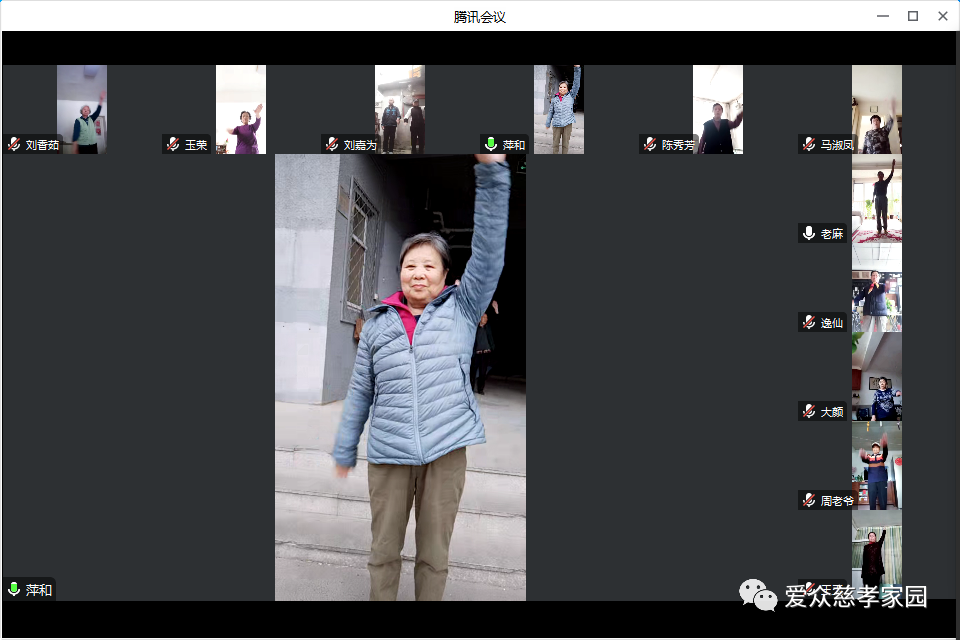Click muted mic icon beside 逸仙
Viewport: 960px width, 640px height.
pyautogui.click(x=809, y=322)
